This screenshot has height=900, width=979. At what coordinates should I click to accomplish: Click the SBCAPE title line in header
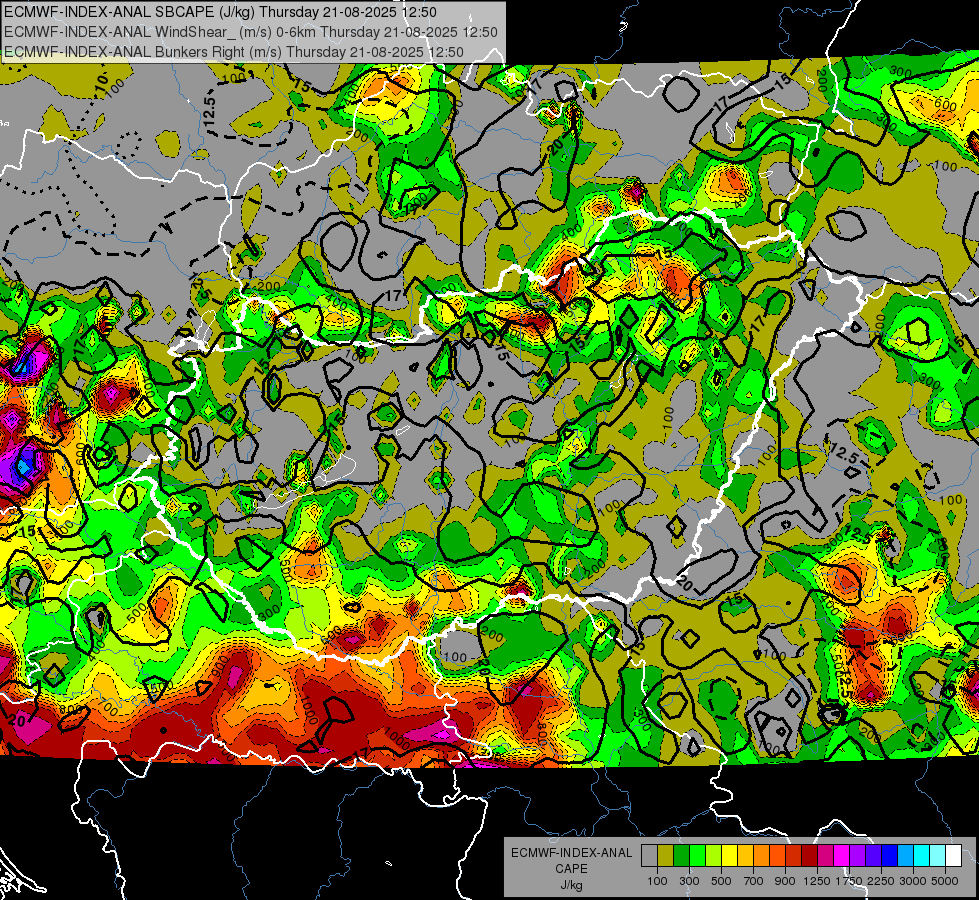click(220, 12)
